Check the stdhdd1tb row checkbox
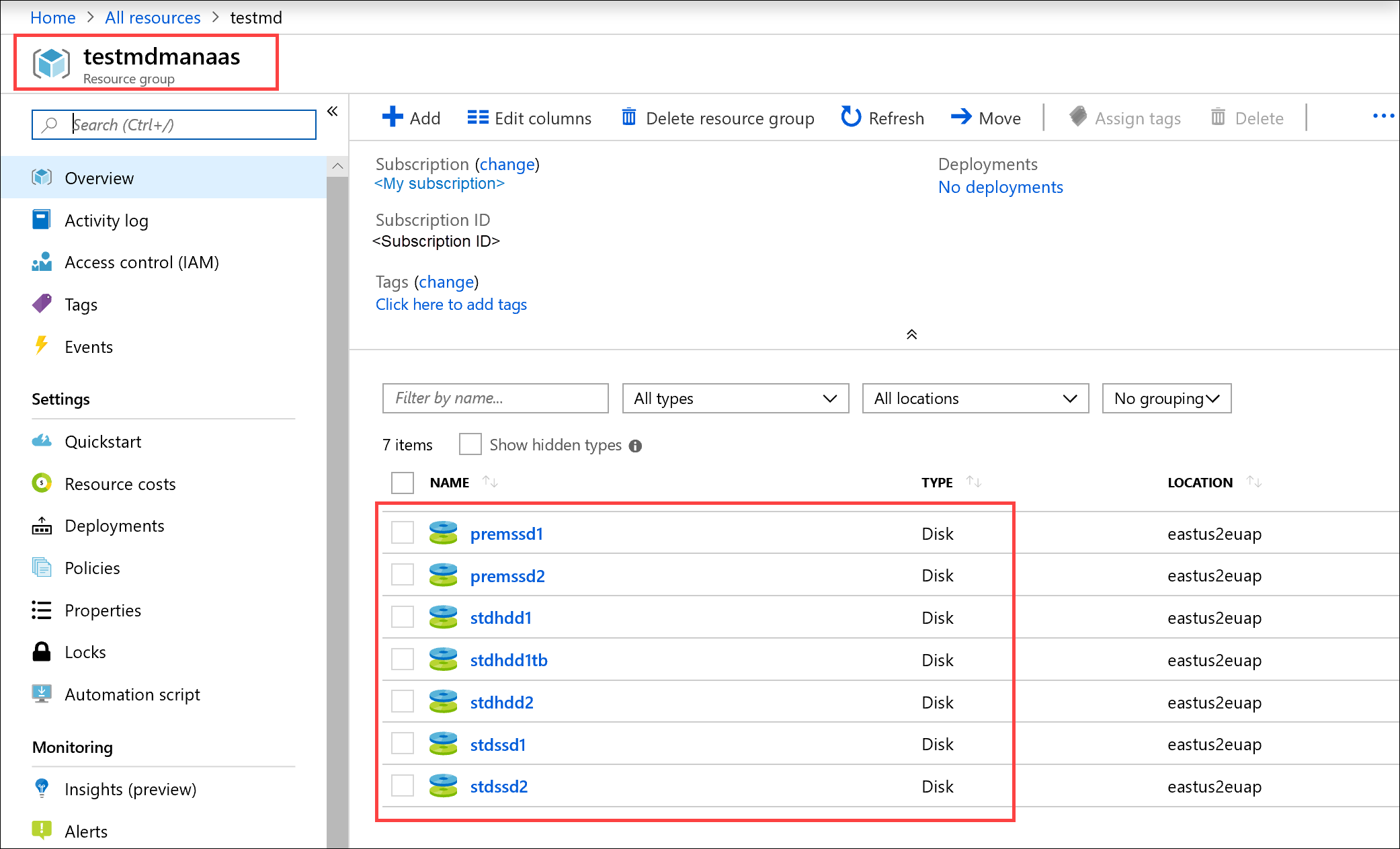The width and height of the screenshot is (1400, 849). click(x=403, y=659)
